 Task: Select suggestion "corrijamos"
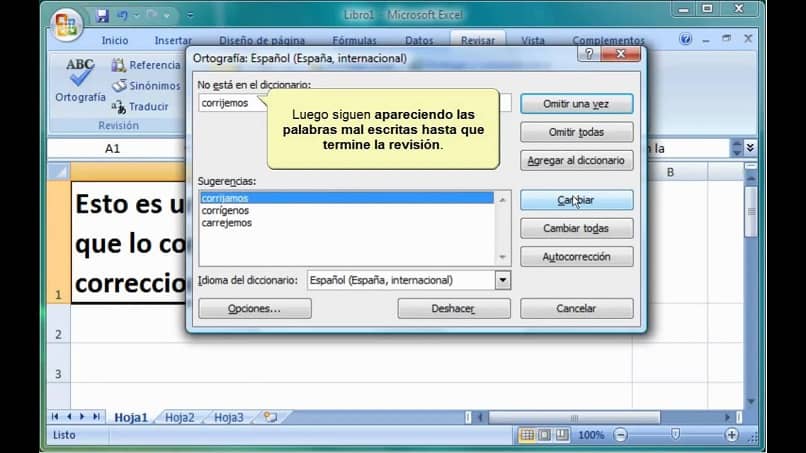pyautogui.click(x=346, y=198)
